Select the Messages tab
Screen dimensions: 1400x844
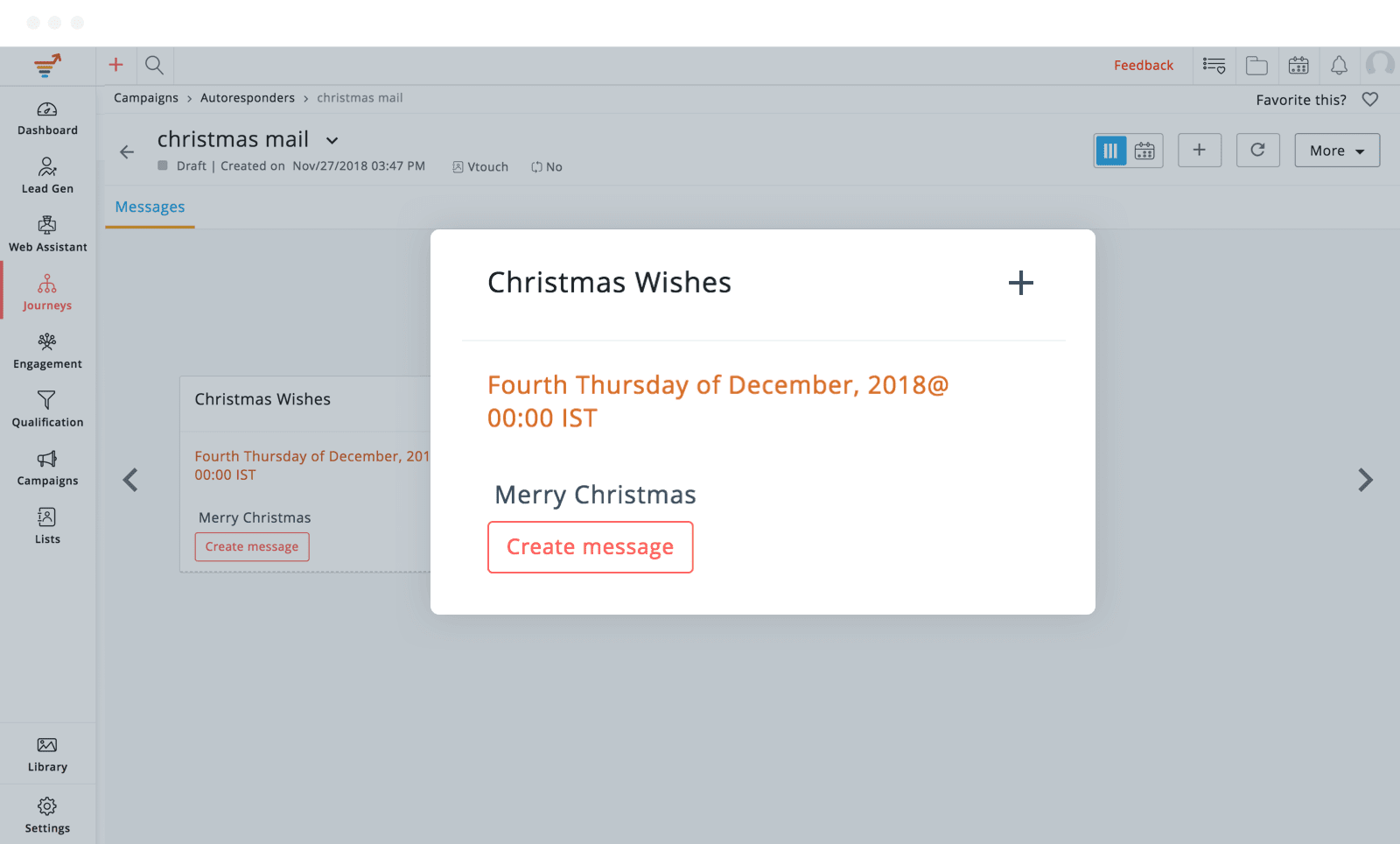pyautogui.click(x=150, y=207)
